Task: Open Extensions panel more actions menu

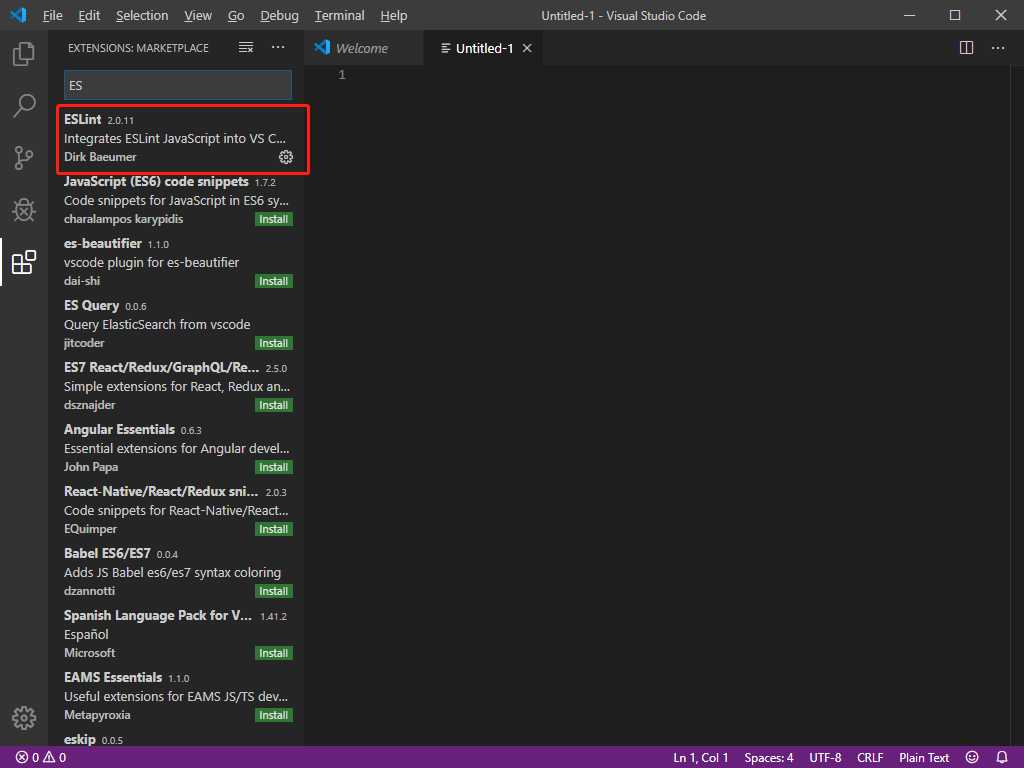Action: [x=278, y=48]
